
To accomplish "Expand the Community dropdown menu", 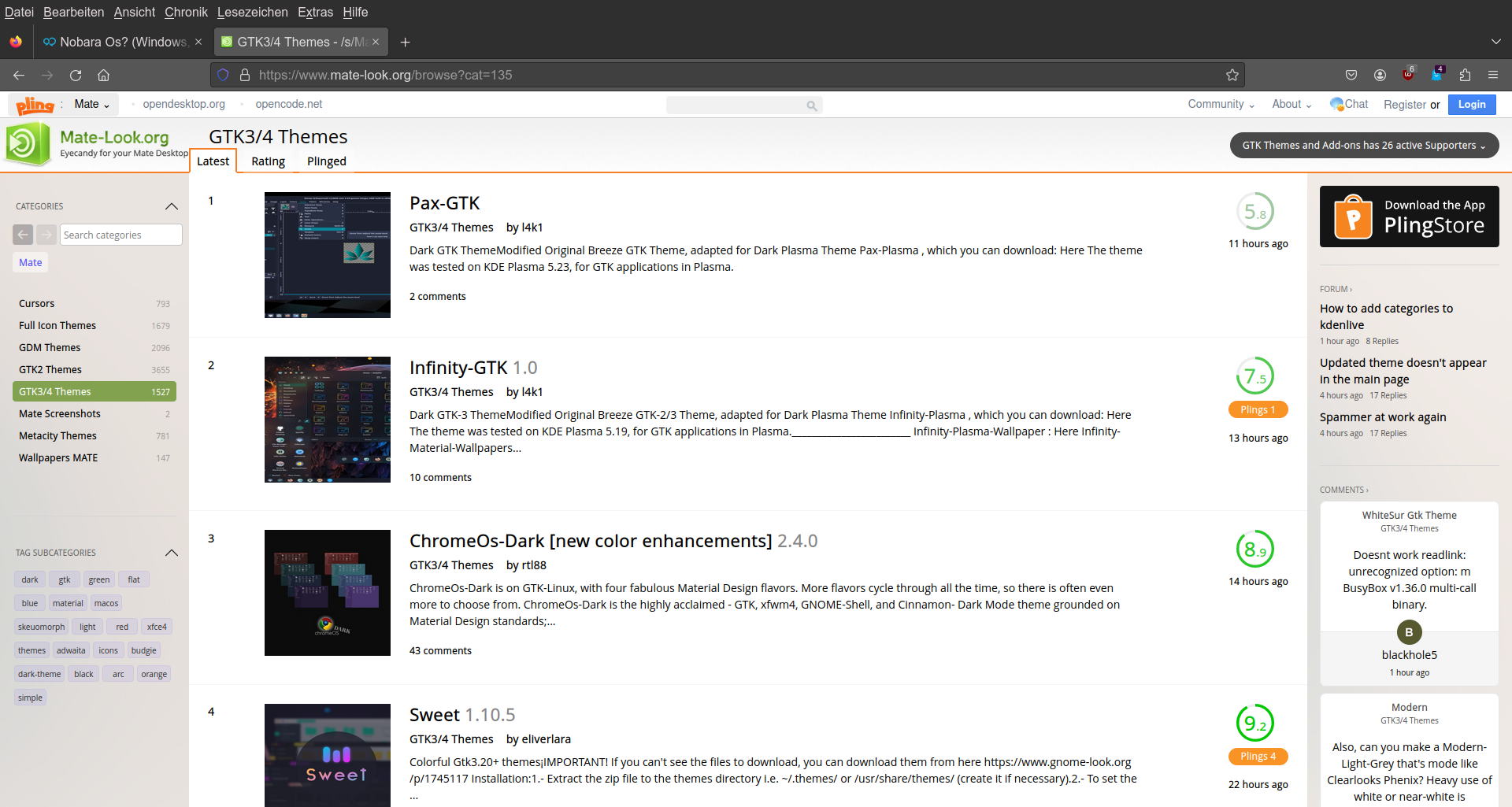I will 1221,104.
